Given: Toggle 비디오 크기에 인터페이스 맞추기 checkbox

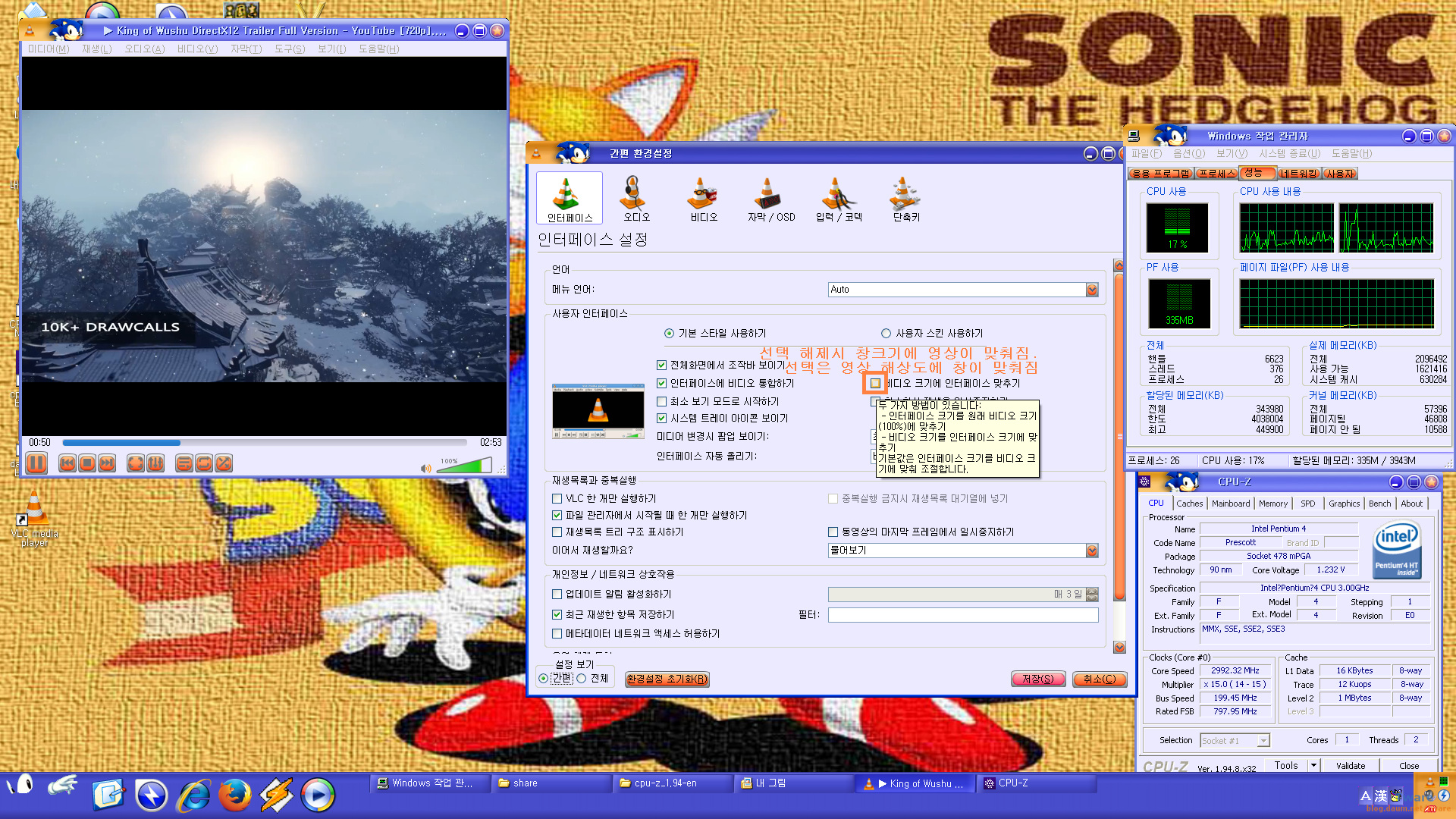Looking at the screenshot, I should (875, 383).
